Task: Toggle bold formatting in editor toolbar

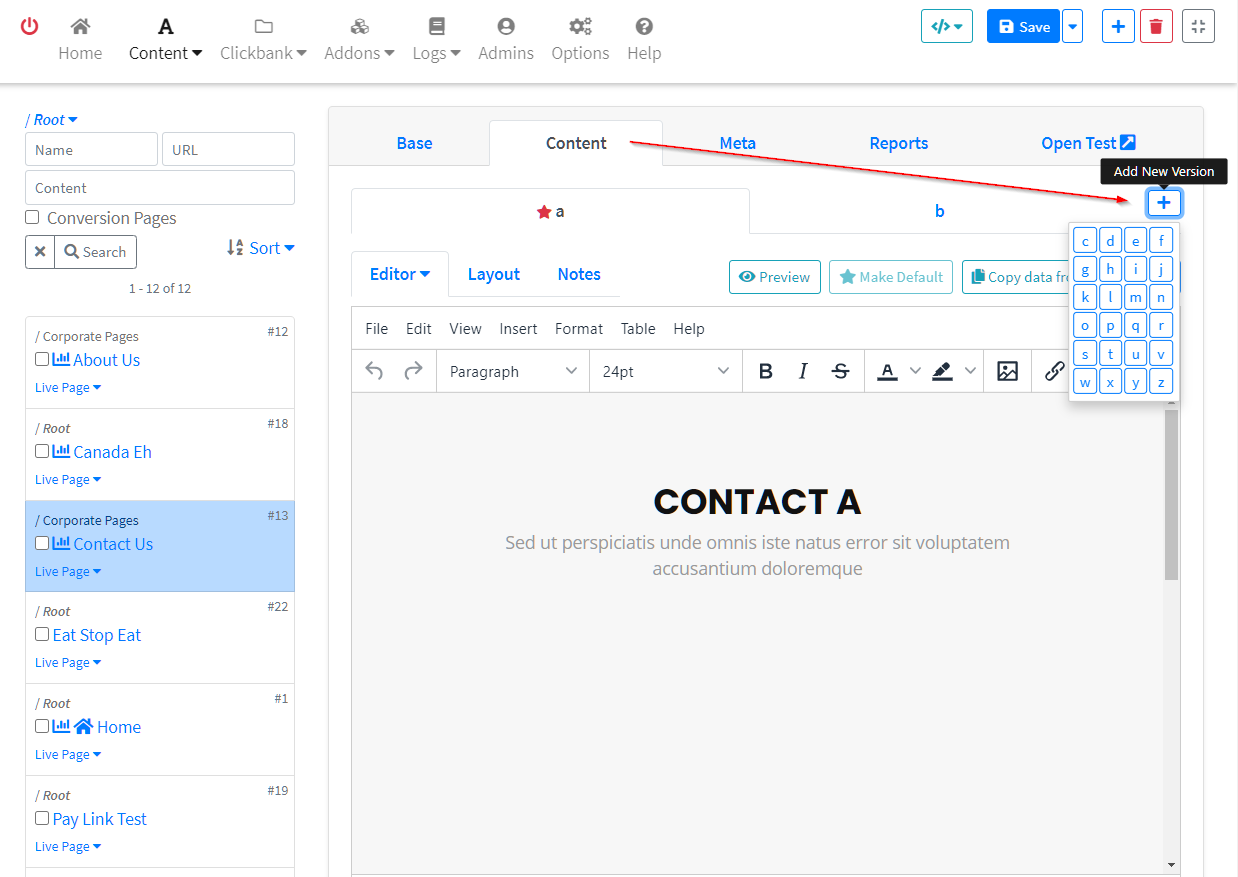Action: 766,371
